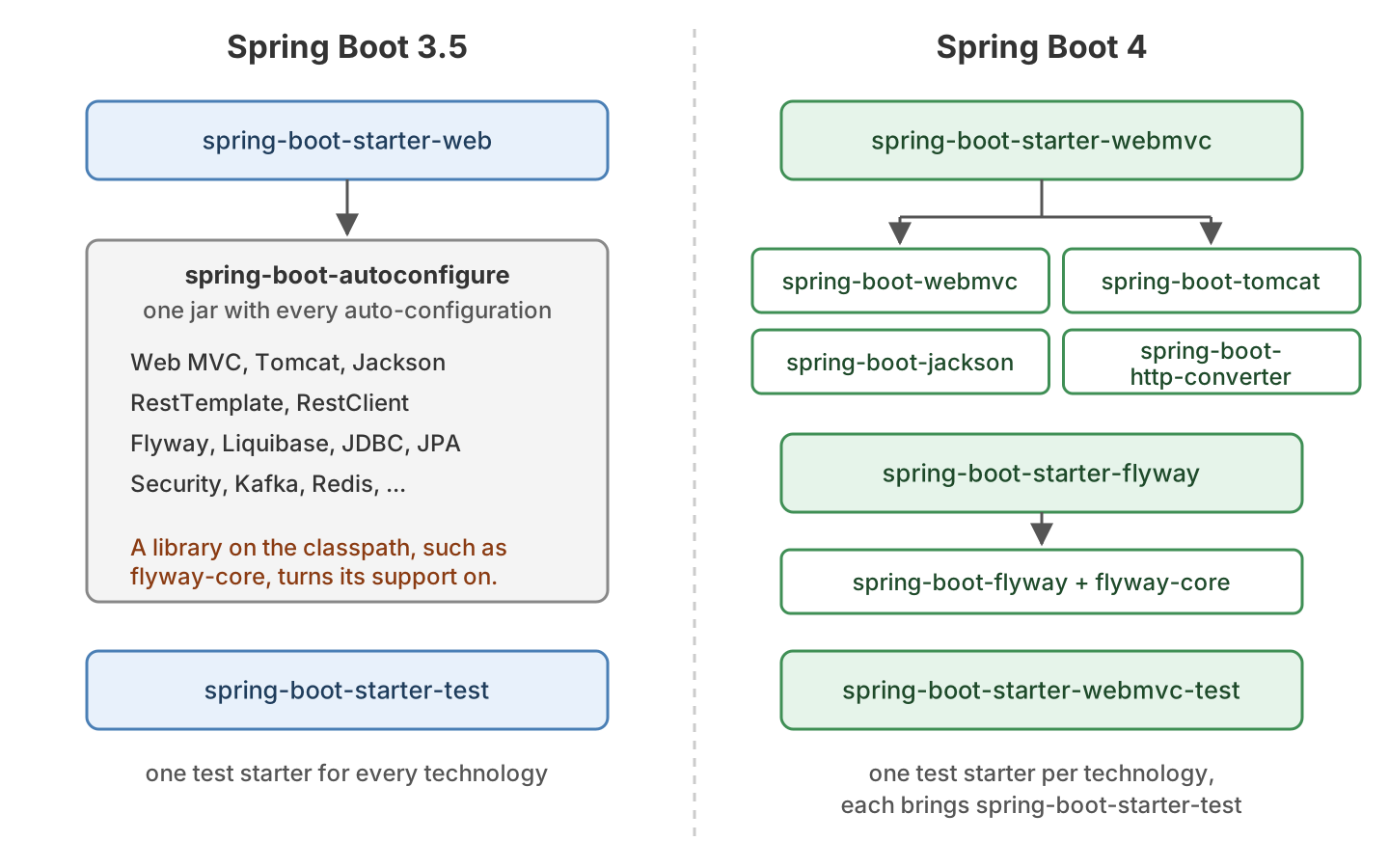Select the spring-boot-starter-webmvc-test box
Image resolution: width=1389 pixels, height=868 pixels.
[x=1041, y=691]
